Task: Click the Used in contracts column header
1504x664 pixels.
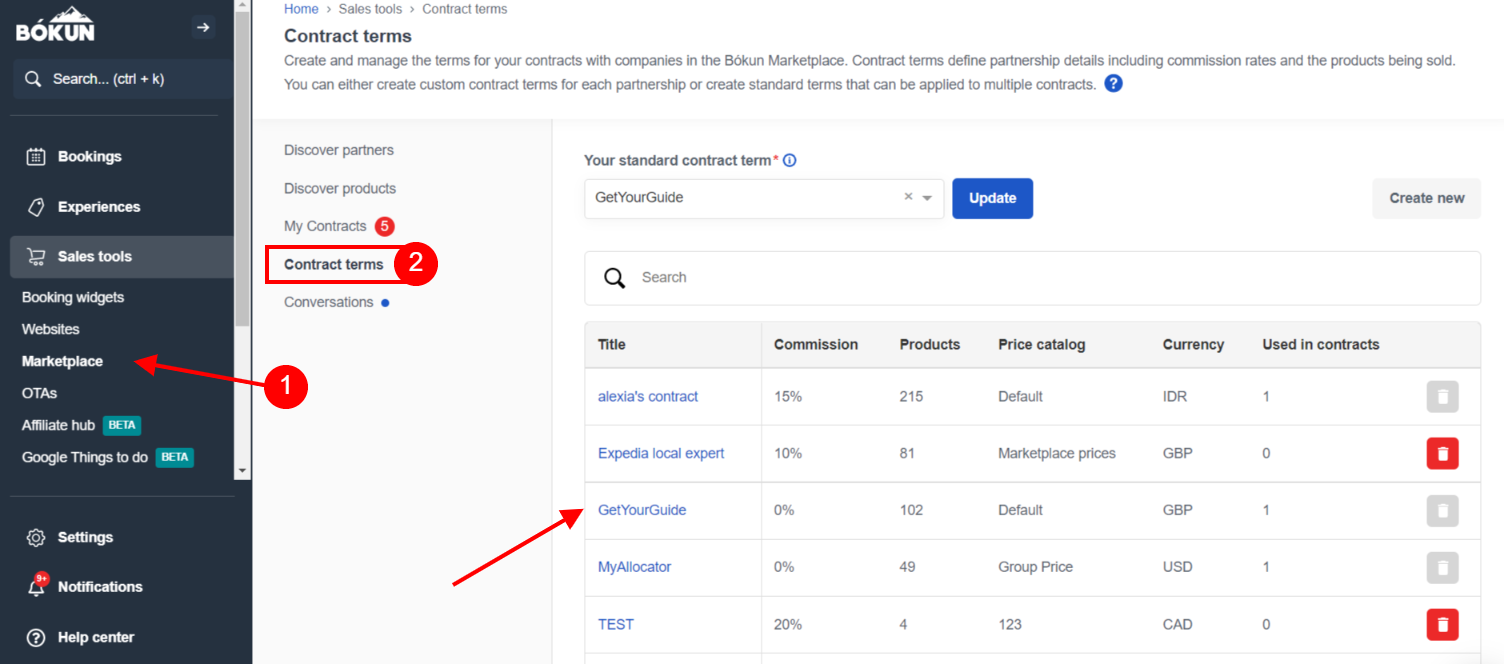Action: [1321, 344]
